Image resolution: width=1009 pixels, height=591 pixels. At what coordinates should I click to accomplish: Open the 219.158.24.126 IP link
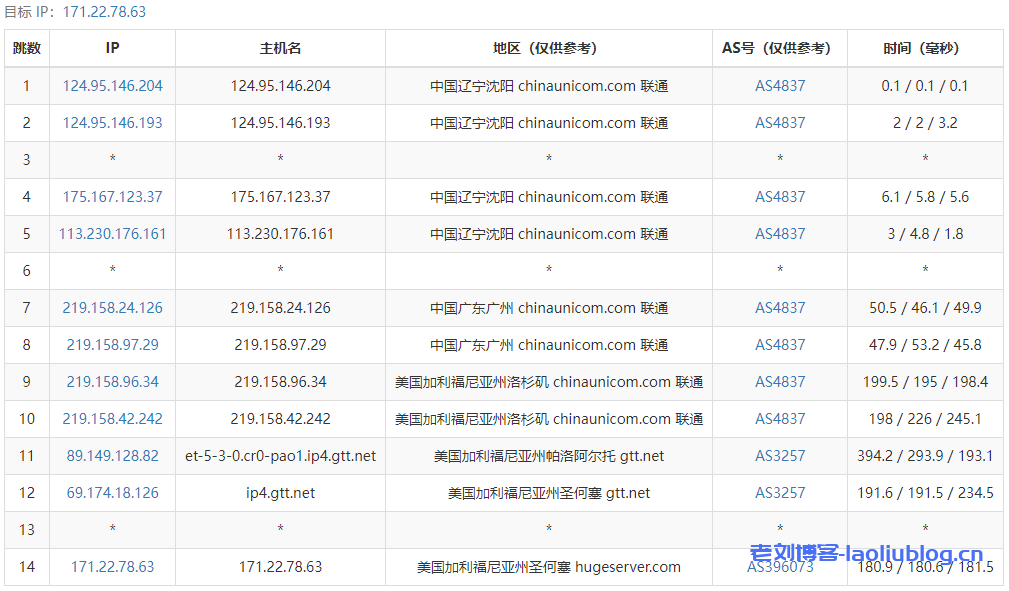coord(112,308)
